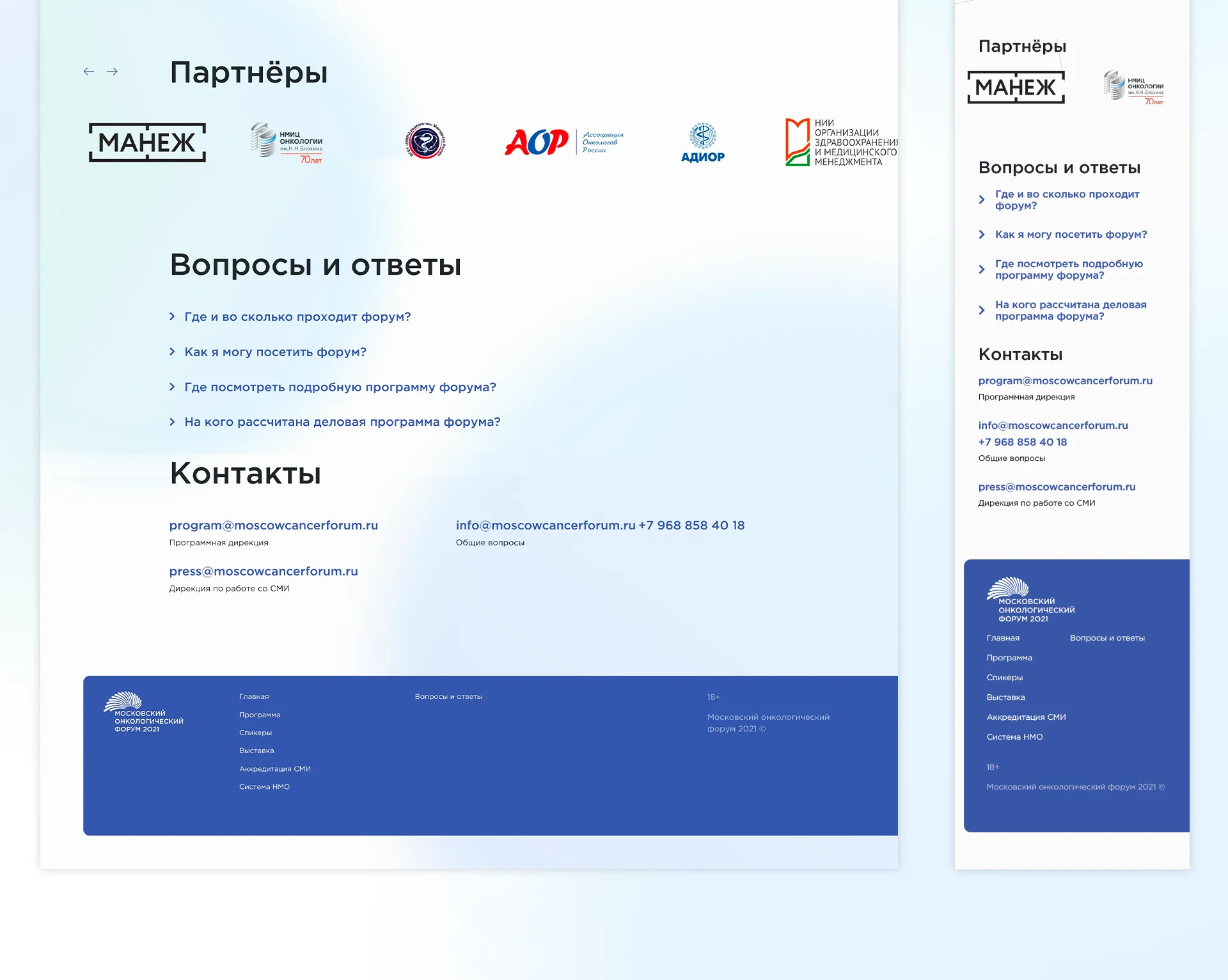
Task: Open Вопросы и ответы in desktop footer
Action: coord(448,697)
